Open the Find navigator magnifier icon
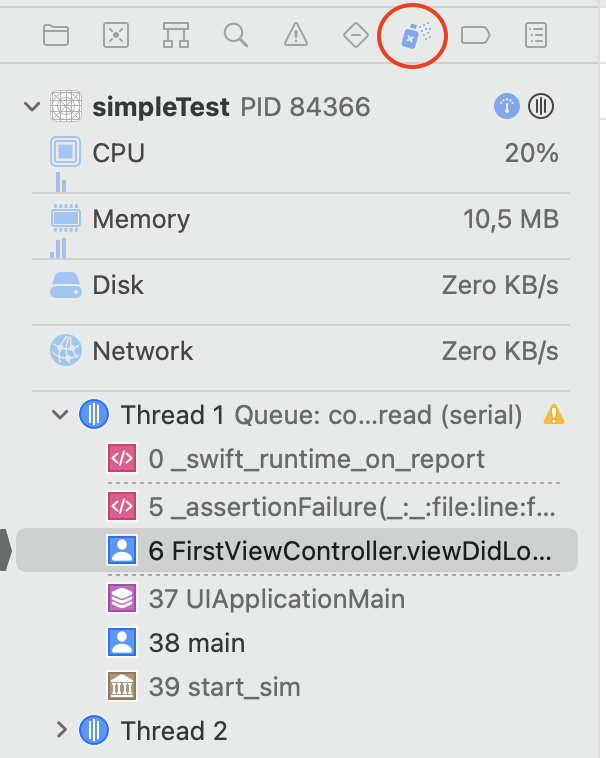Image resolution: width=606 pixels, height=758 pixels. click(x=236, y=36)
